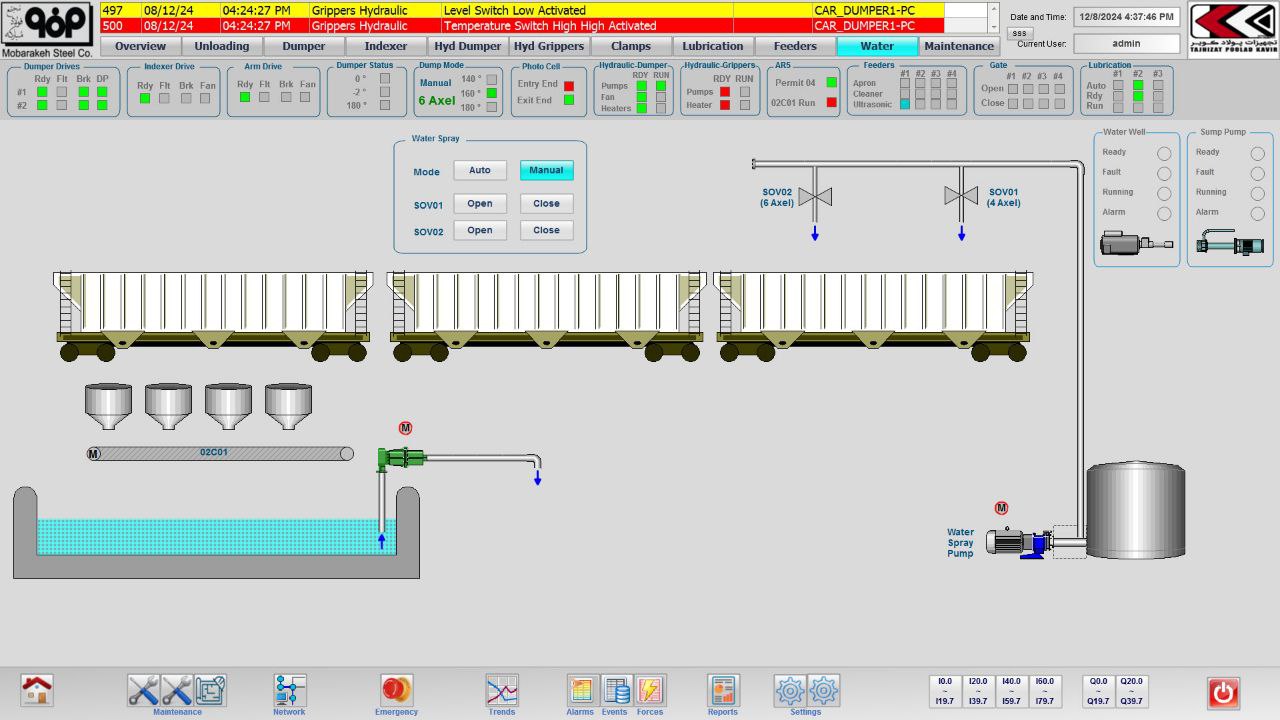Open the Alarms list icon
Screen dimensions: 1280x720
tap(581, 690)
